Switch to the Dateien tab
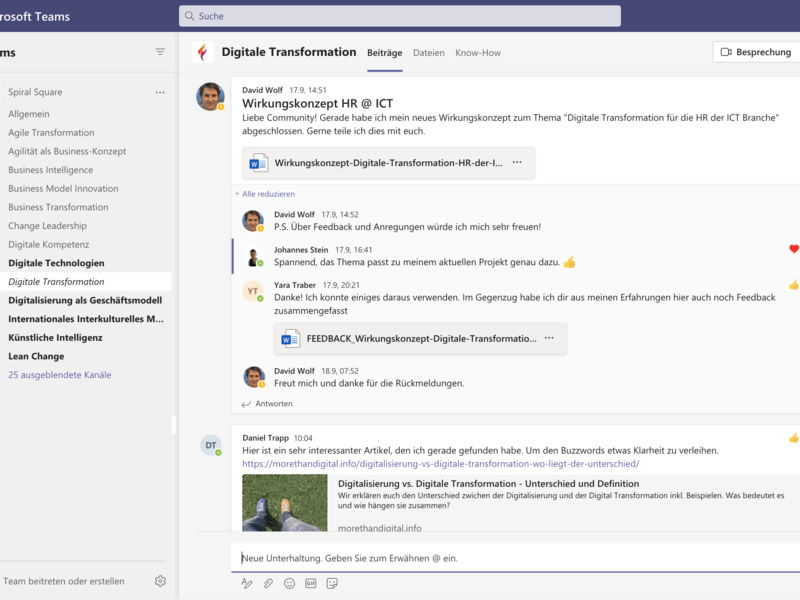The image size is (800, 600). (x=428, y=52)
